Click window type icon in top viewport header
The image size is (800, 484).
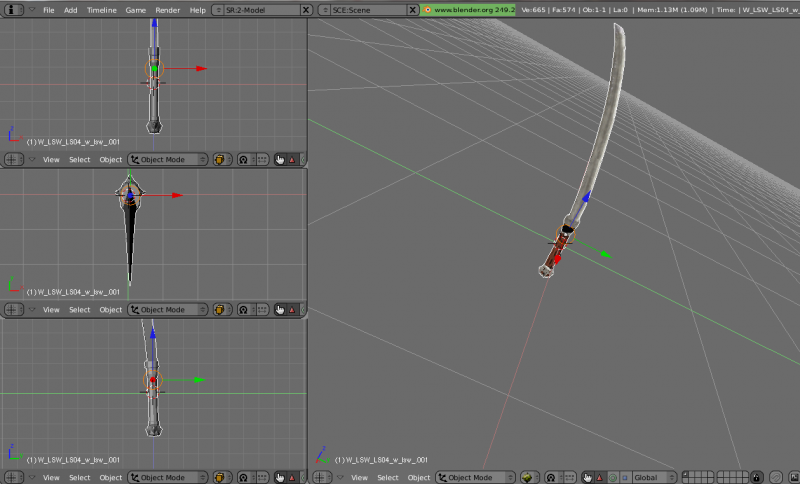tap(12, 159)
